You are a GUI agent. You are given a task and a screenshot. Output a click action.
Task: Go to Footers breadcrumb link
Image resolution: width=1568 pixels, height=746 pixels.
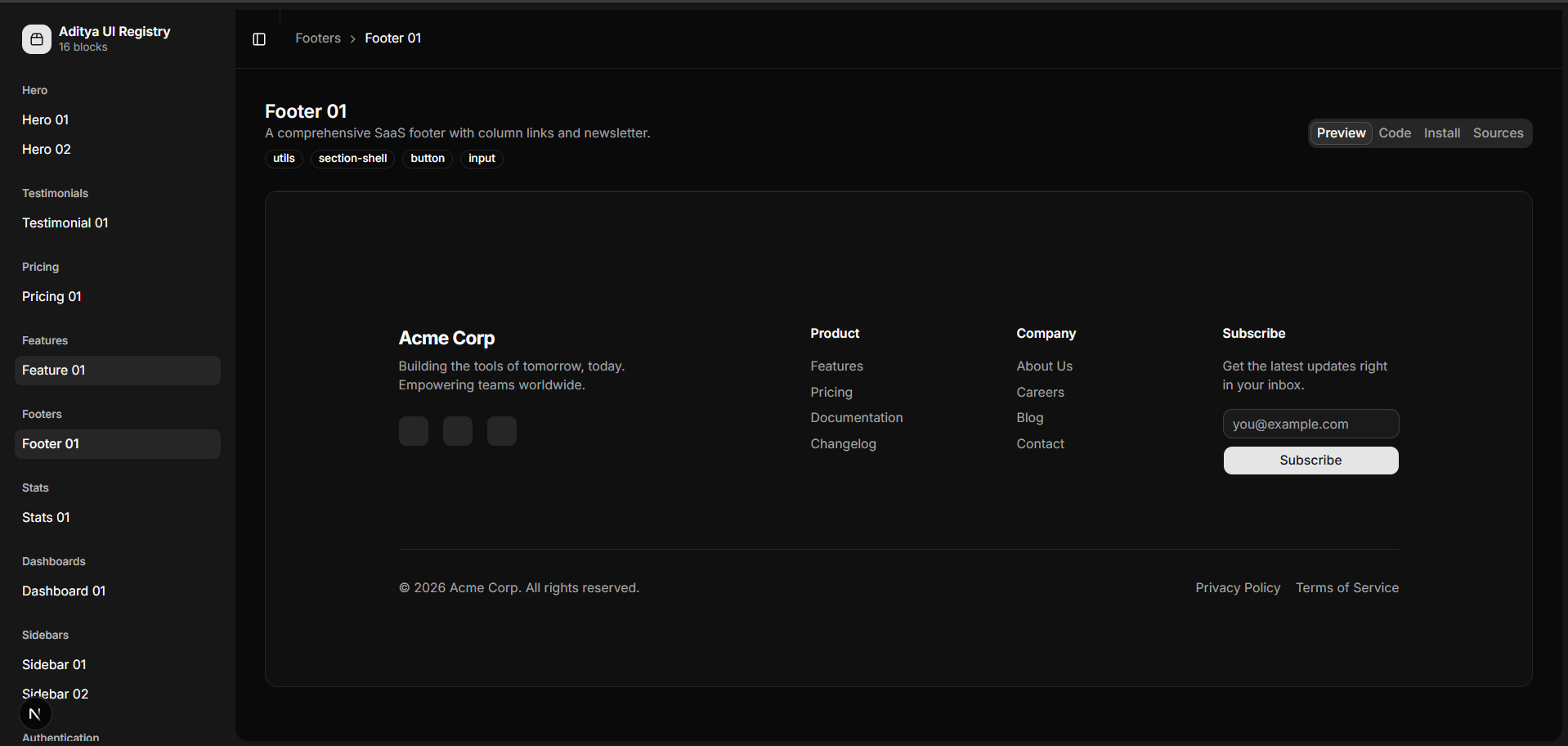pyautogui.click(x=318, y=38)
